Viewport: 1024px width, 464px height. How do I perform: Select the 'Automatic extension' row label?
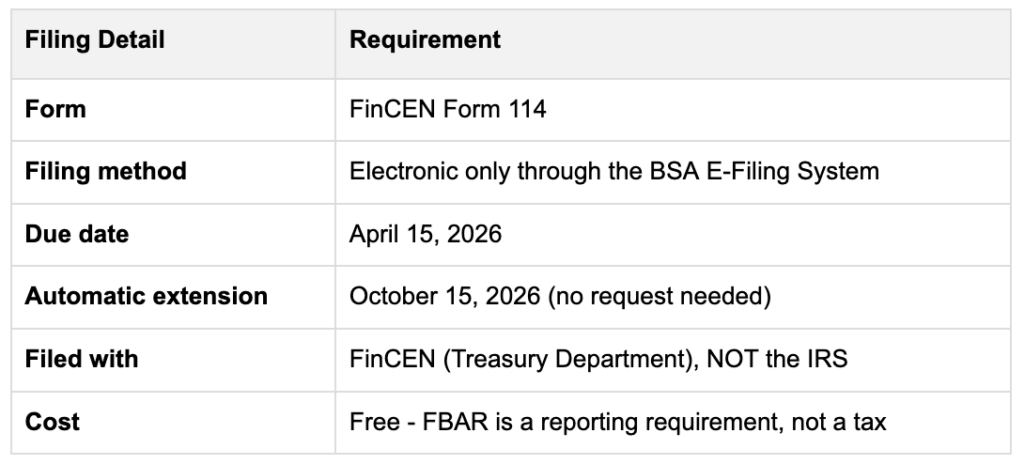(x=145, y=297)
